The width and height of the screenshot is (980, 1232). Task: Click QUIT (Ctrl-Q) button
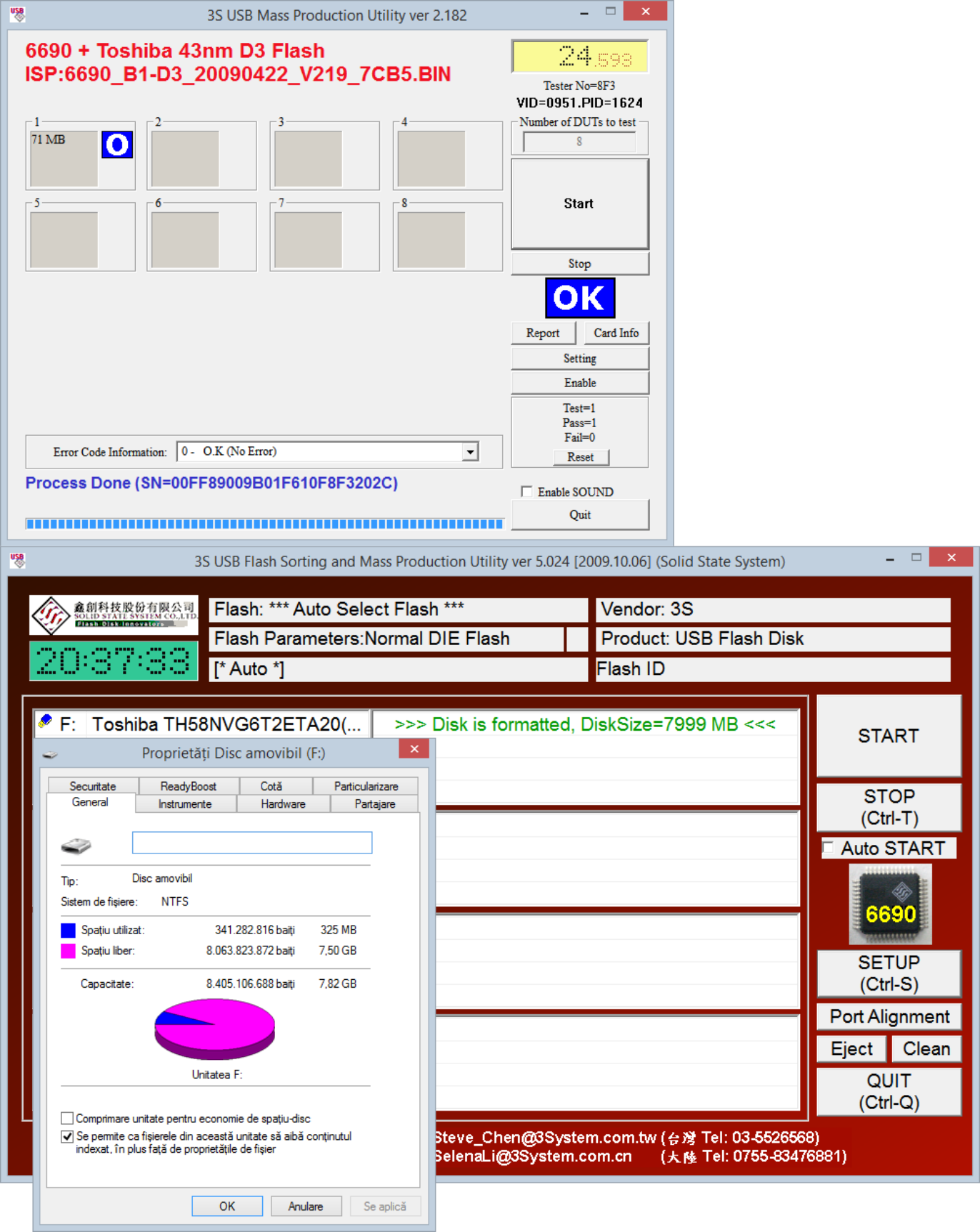(x=889, y=1091)
